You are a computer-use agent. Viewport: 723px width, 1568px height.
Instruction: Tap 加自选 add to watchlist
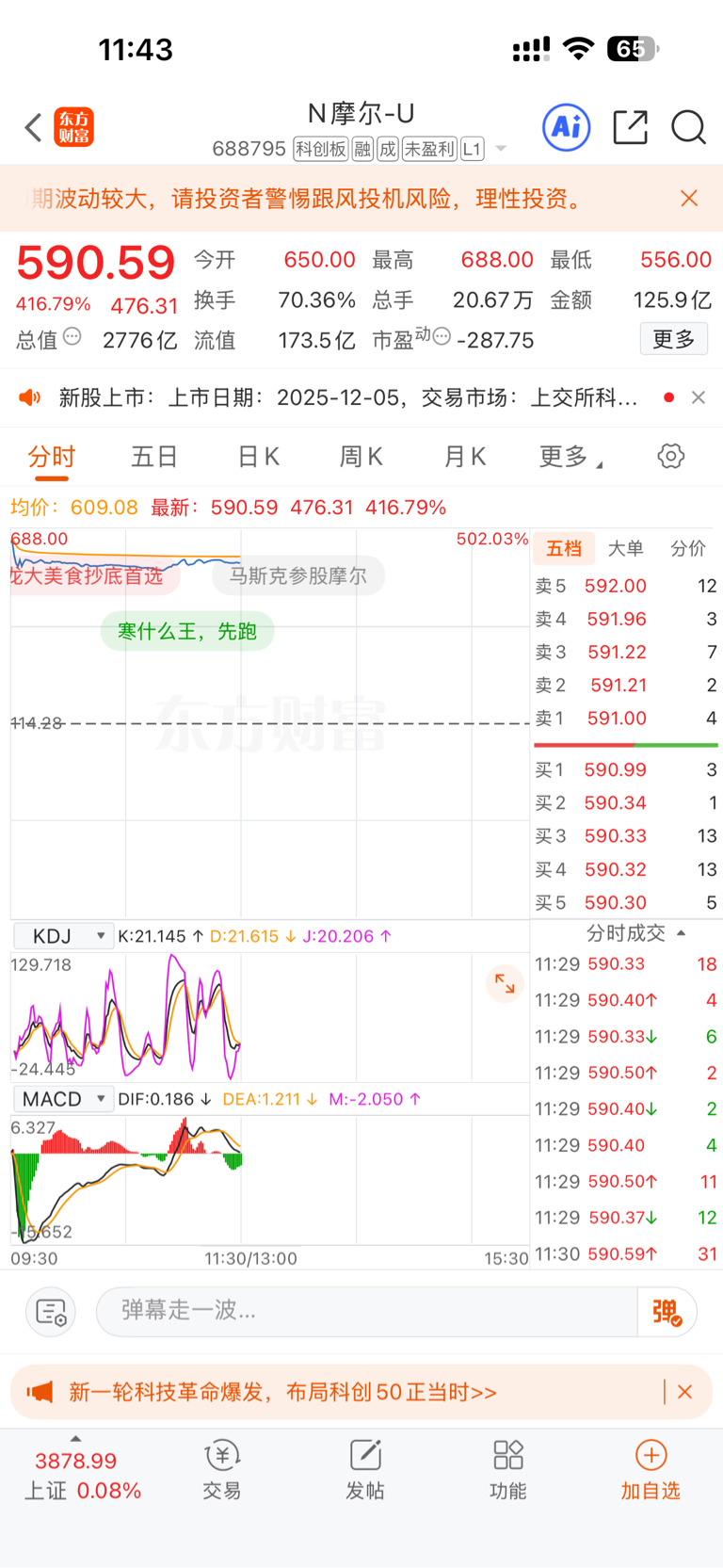click(x=651, y=1469)
